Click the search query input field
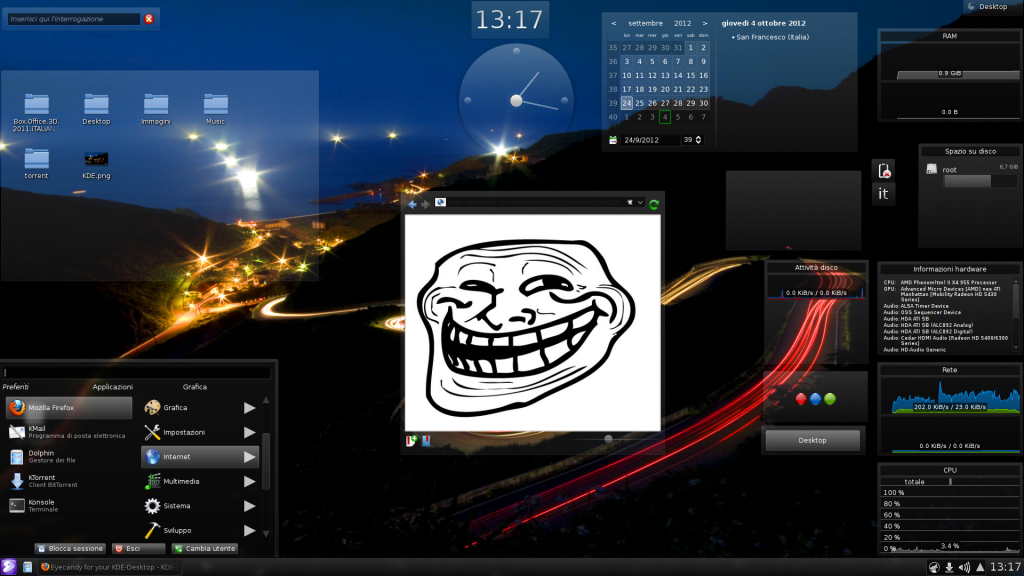The image size is (1024, 576). pyautogui.click(x=75, y=17)
